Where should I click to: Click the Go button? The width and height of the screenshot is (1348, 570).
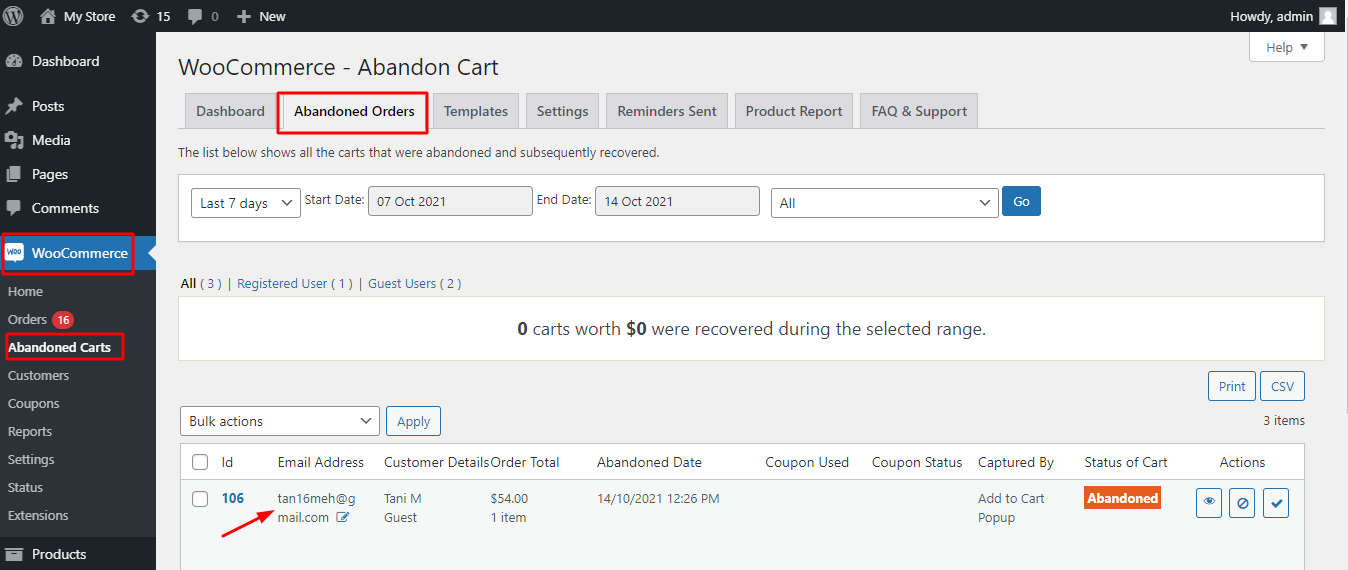(1021, 201)
